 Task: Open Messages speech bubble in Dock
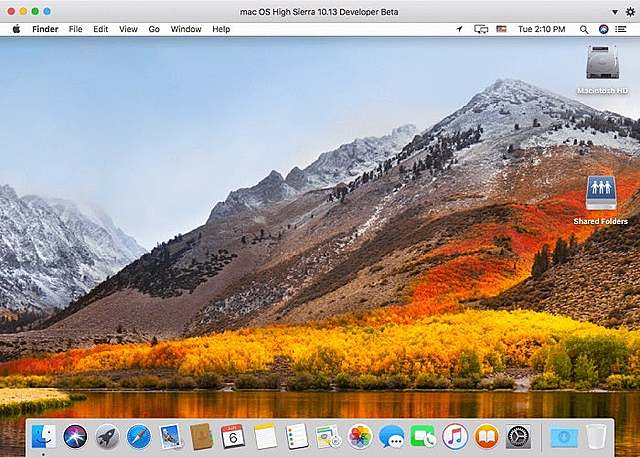pyautogui.click(x=391, y=437)
